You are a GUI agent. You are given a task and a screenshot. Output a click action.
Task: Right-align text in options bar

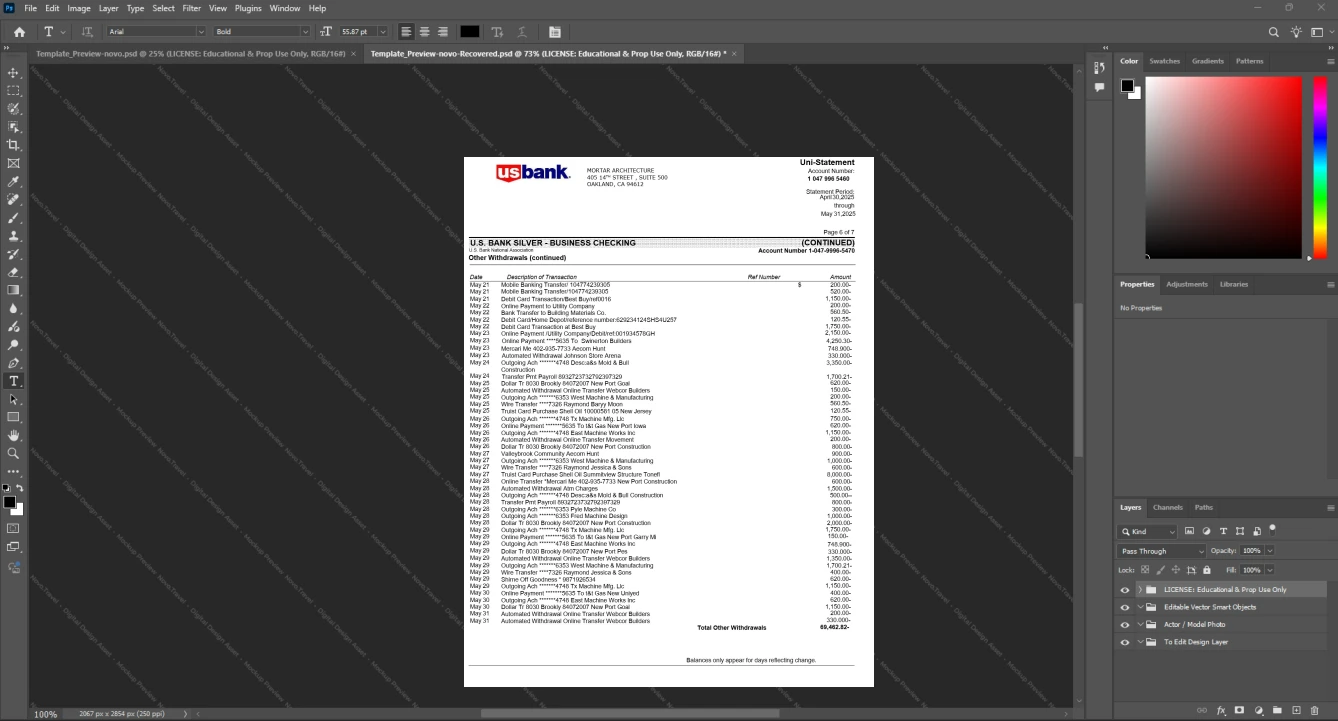(x=443, y=32)
